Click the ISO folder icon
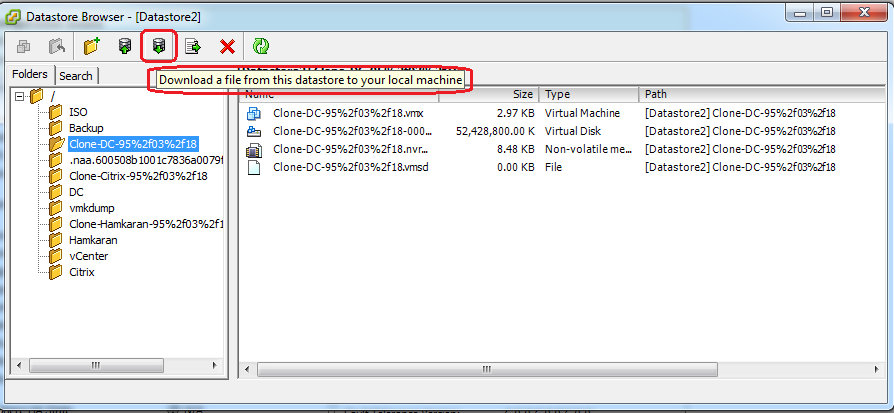The height and width of the screenshot is (413, 894). coord(56,112)
